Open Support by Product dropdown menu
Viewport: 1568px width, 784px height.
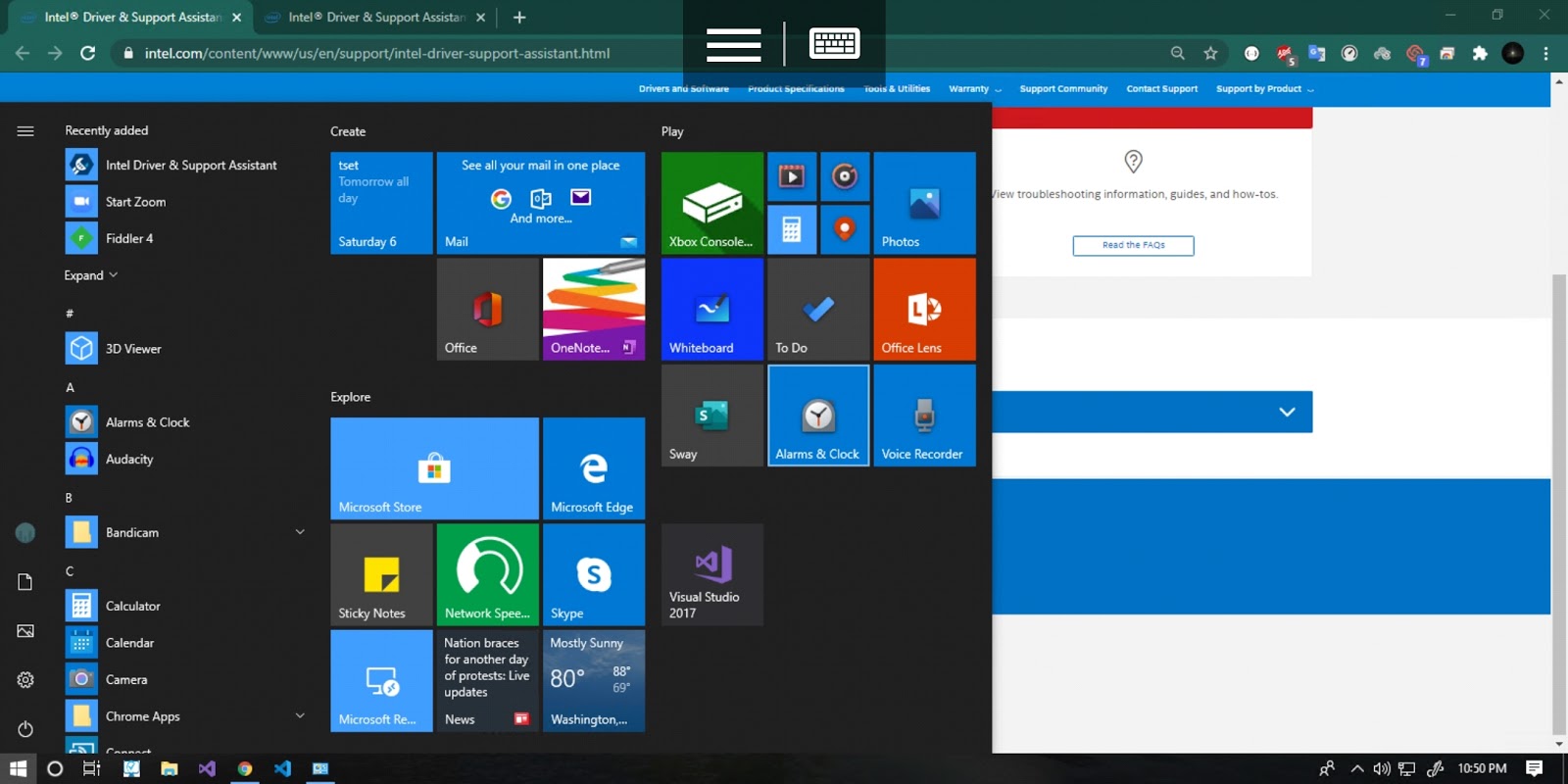1264,88
